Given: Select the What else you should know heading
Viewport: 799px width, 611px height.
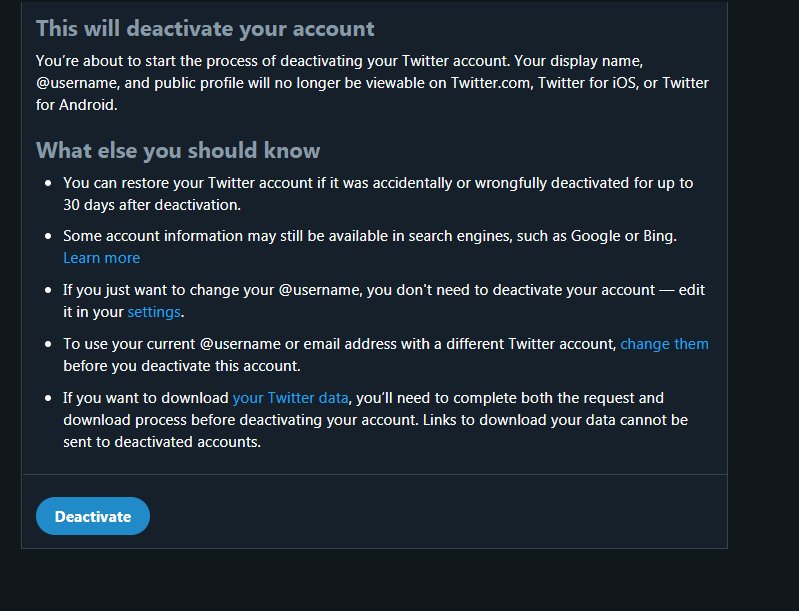Looking at the screenshot, I should pos(178,150).
